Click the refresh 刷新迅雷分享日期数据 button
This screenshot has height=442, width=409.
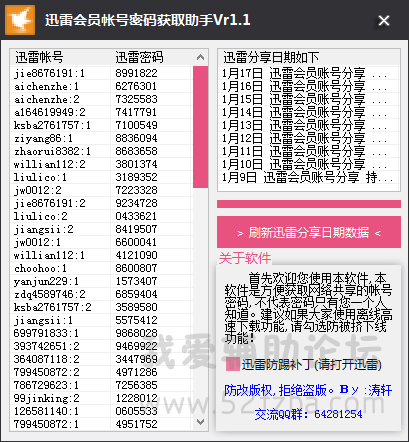tap(309, 232)
